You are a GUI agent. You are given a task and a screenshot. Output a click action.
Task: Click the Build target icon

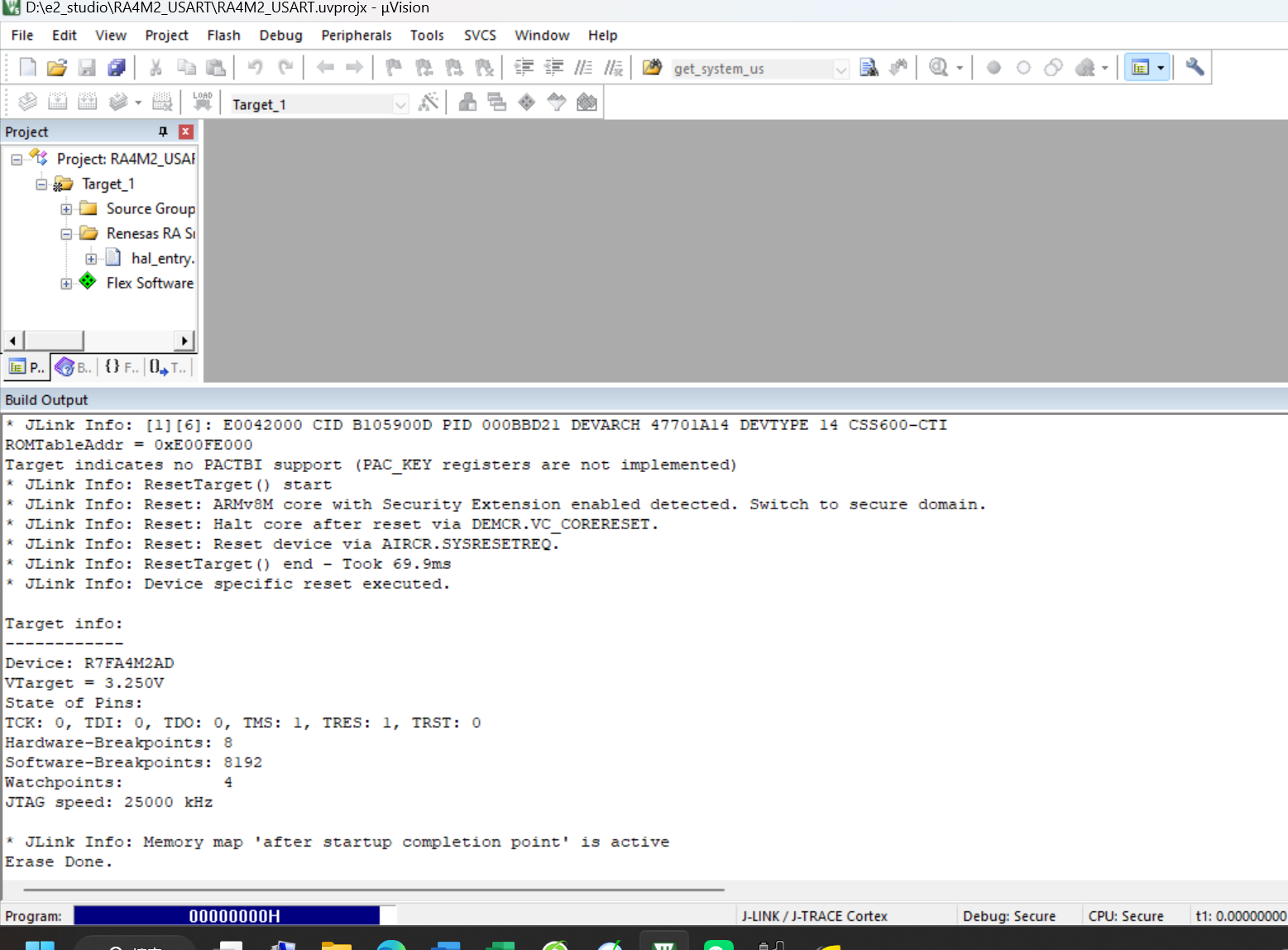(x=57, y=103)
